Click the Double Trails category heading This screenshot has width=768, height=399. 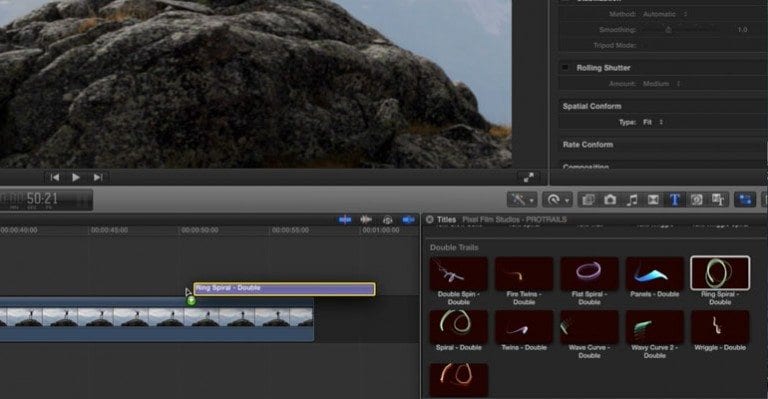pyautogui.click(x=454, y=248)
